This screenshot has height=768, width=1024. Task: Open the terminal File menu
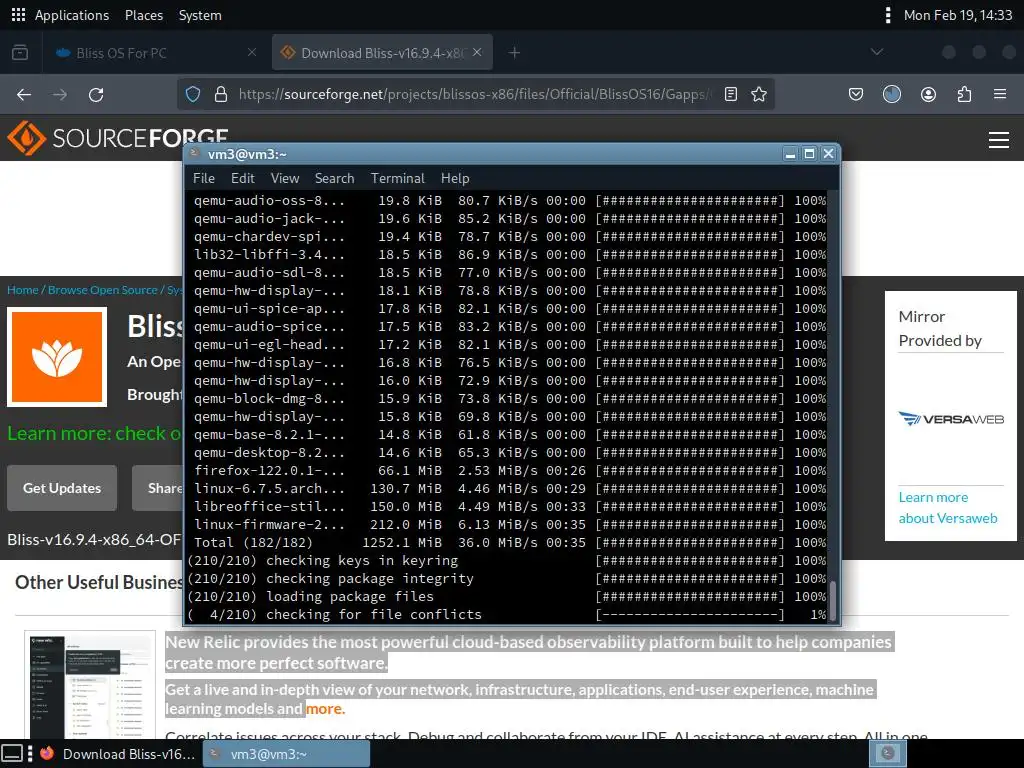pos(204,178)
